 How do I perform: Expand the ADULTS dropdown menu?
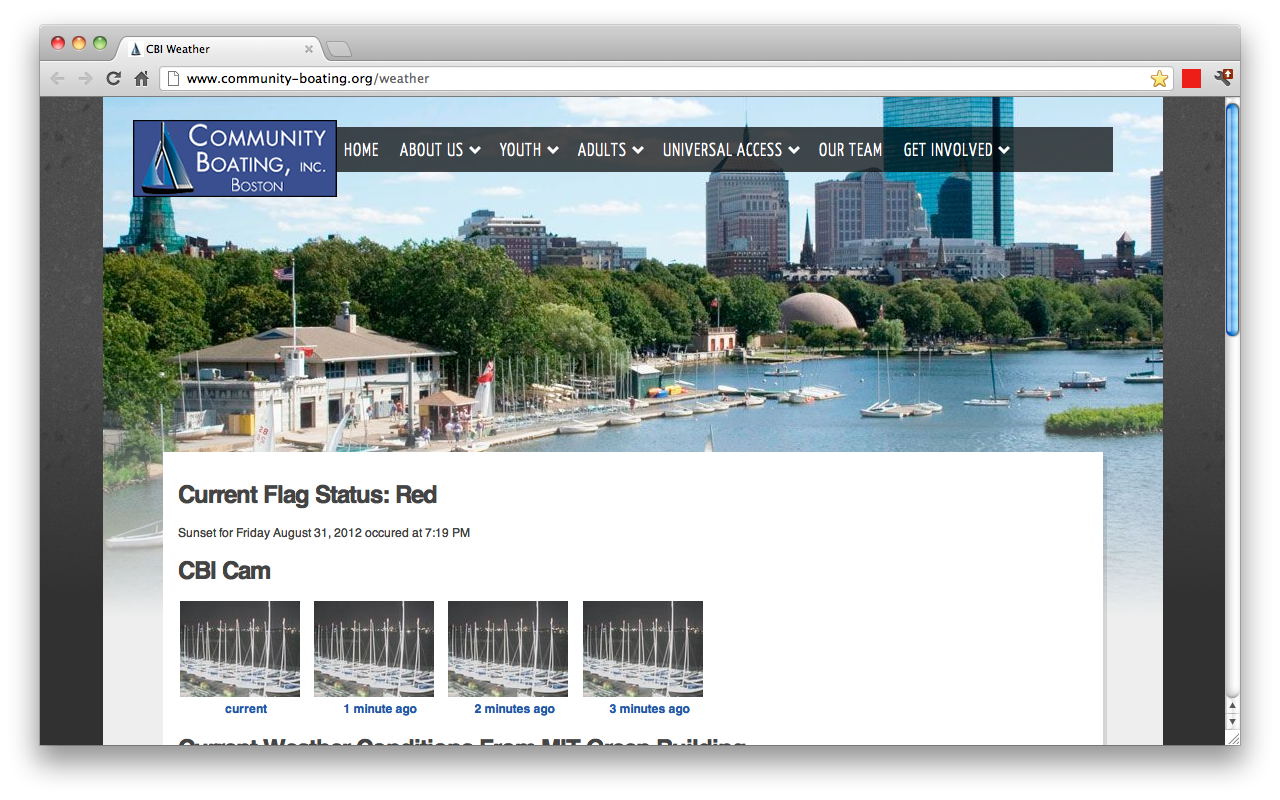(x=611, y=150)
